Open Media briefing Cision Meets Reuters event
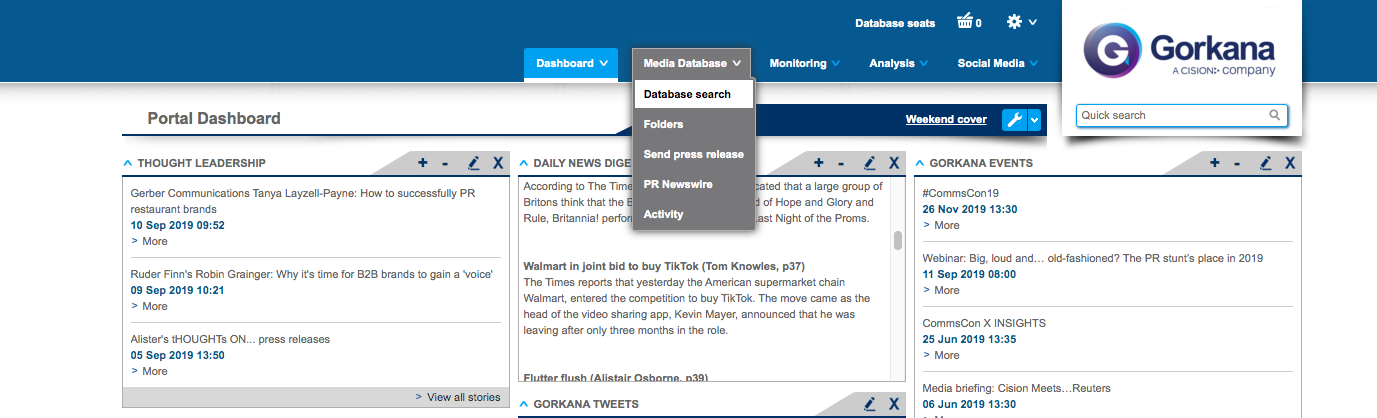Screen dimensions: 1377x418 click(x=1017, y=388)
